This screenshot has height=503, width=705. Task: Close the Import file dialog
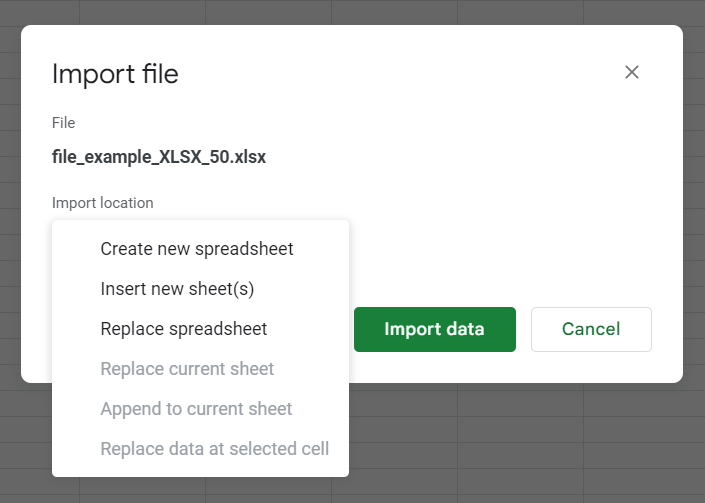click(632, 72)
